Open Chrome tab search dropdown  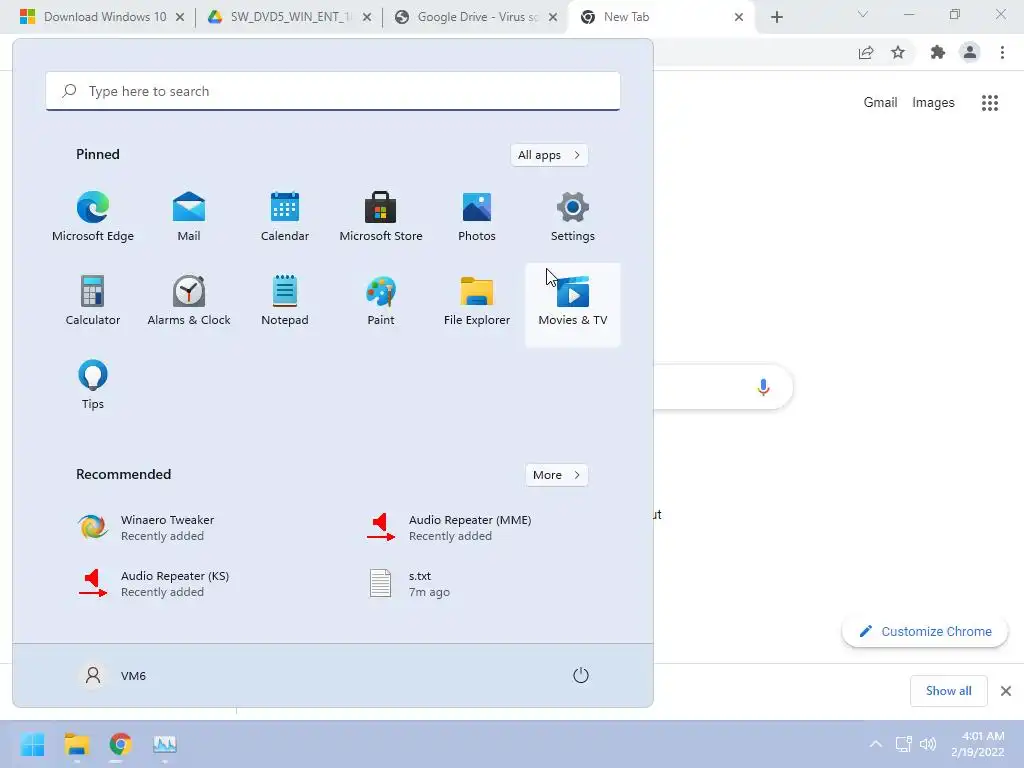(x=863, y=14)
